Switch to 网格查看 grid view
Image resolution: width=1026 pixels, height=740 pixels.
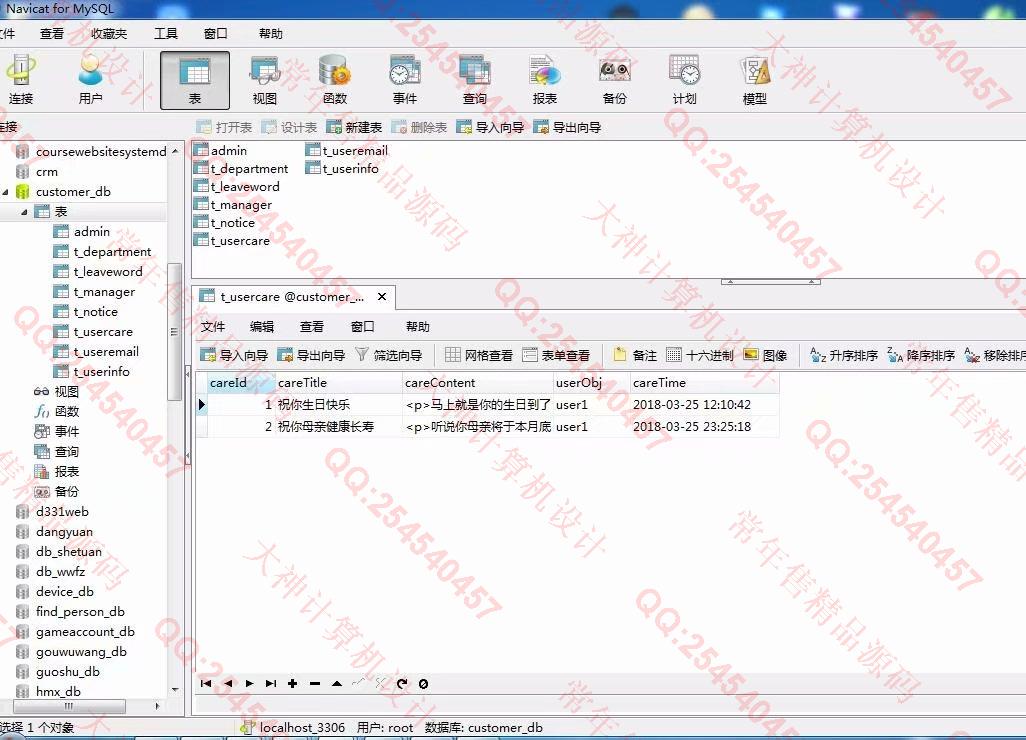tap(479, 355)
